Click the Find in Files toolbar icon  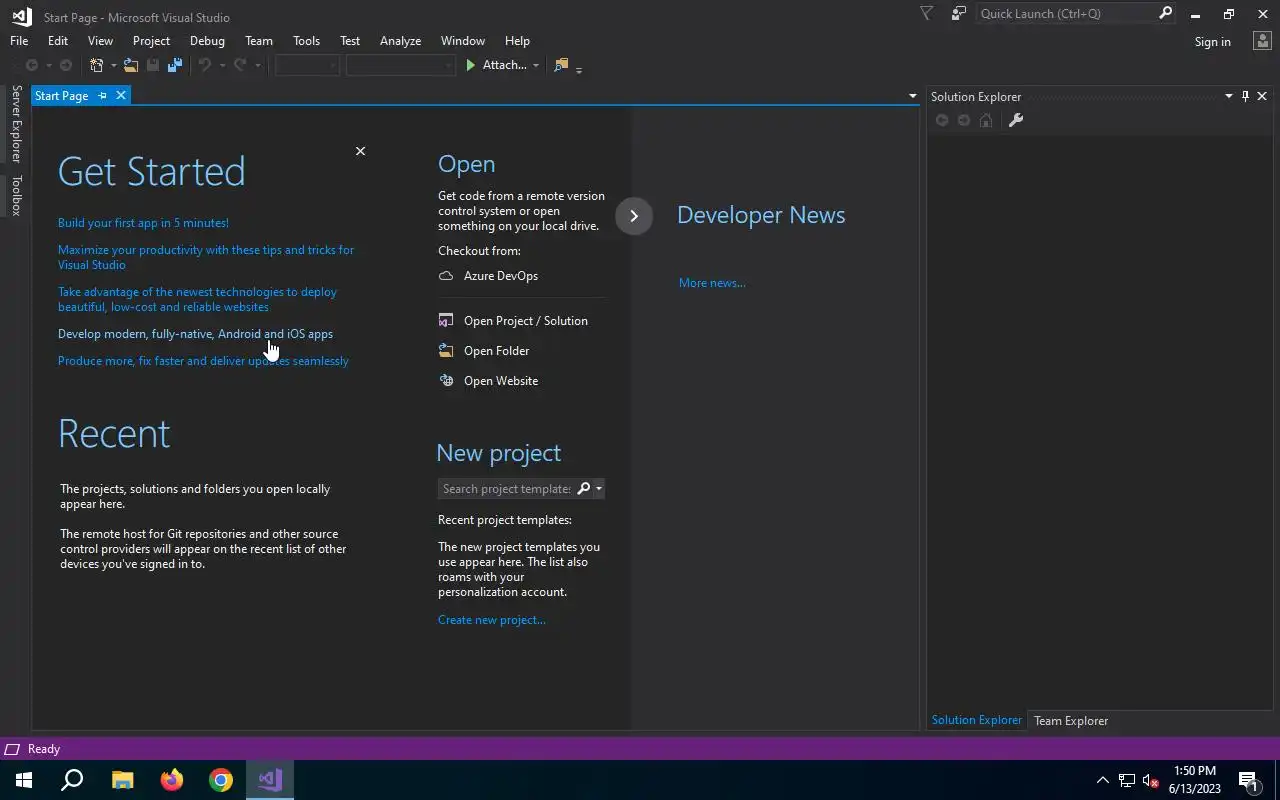pyautogui.click(x=561, y=65)
